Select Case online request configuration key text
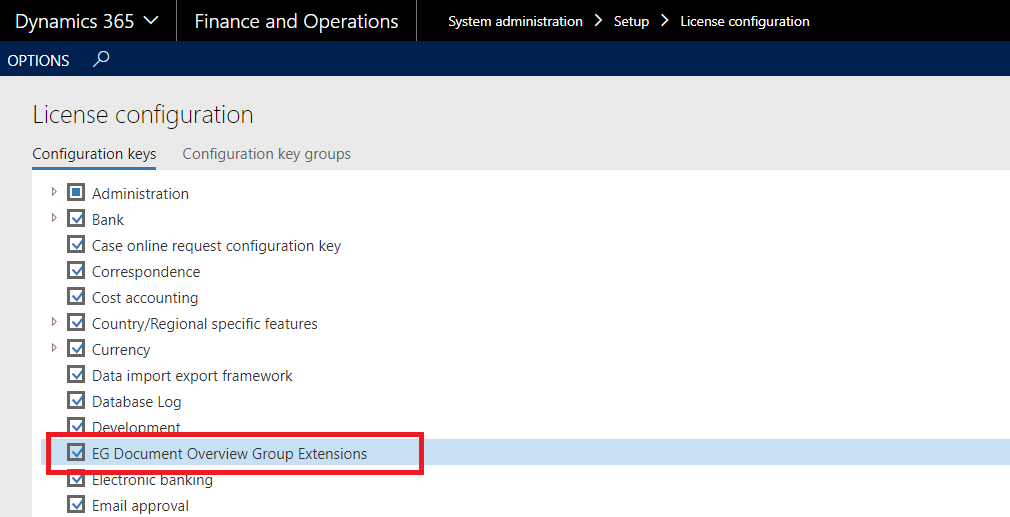 216,246
